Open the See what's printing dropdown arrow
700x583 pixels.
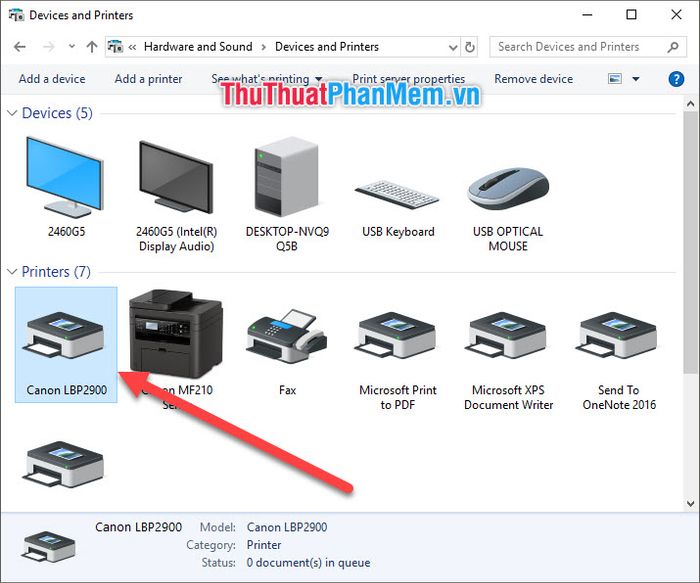click(319, 79)
